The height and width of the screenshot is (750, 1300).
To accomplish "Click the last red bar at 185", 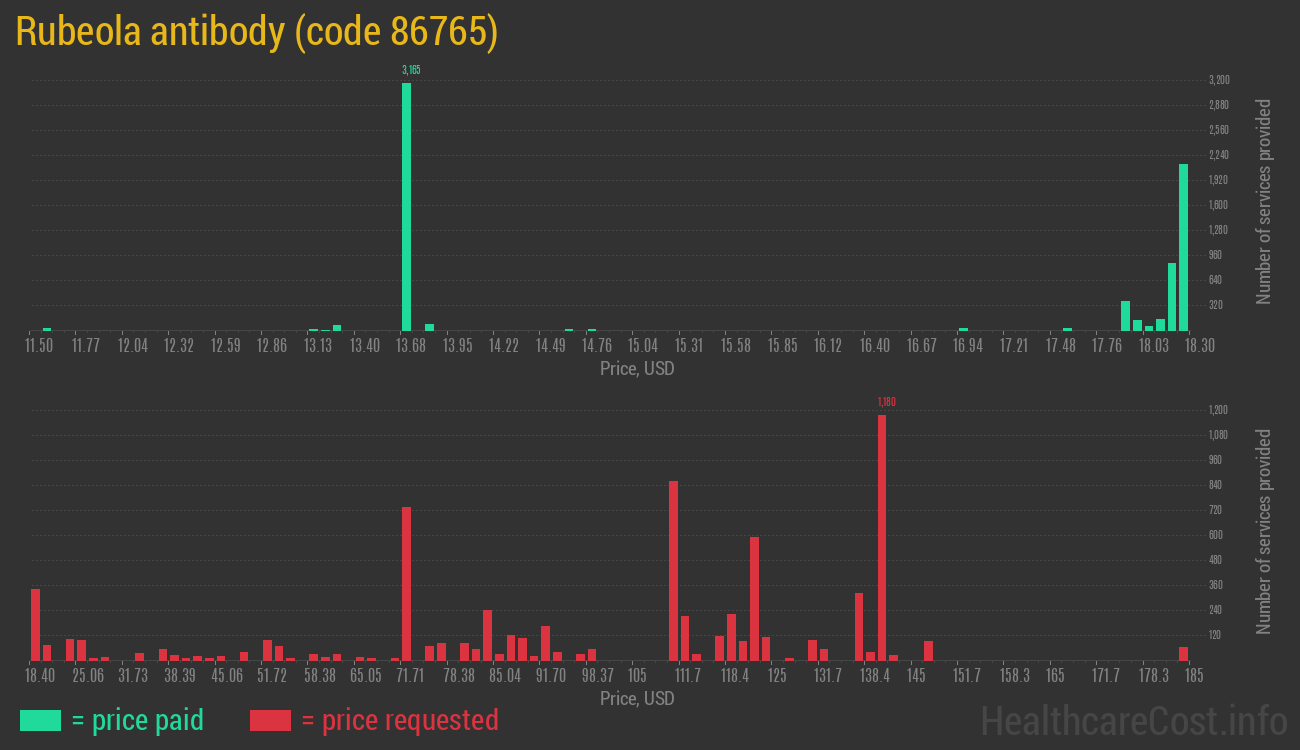I will (1183, 653).
